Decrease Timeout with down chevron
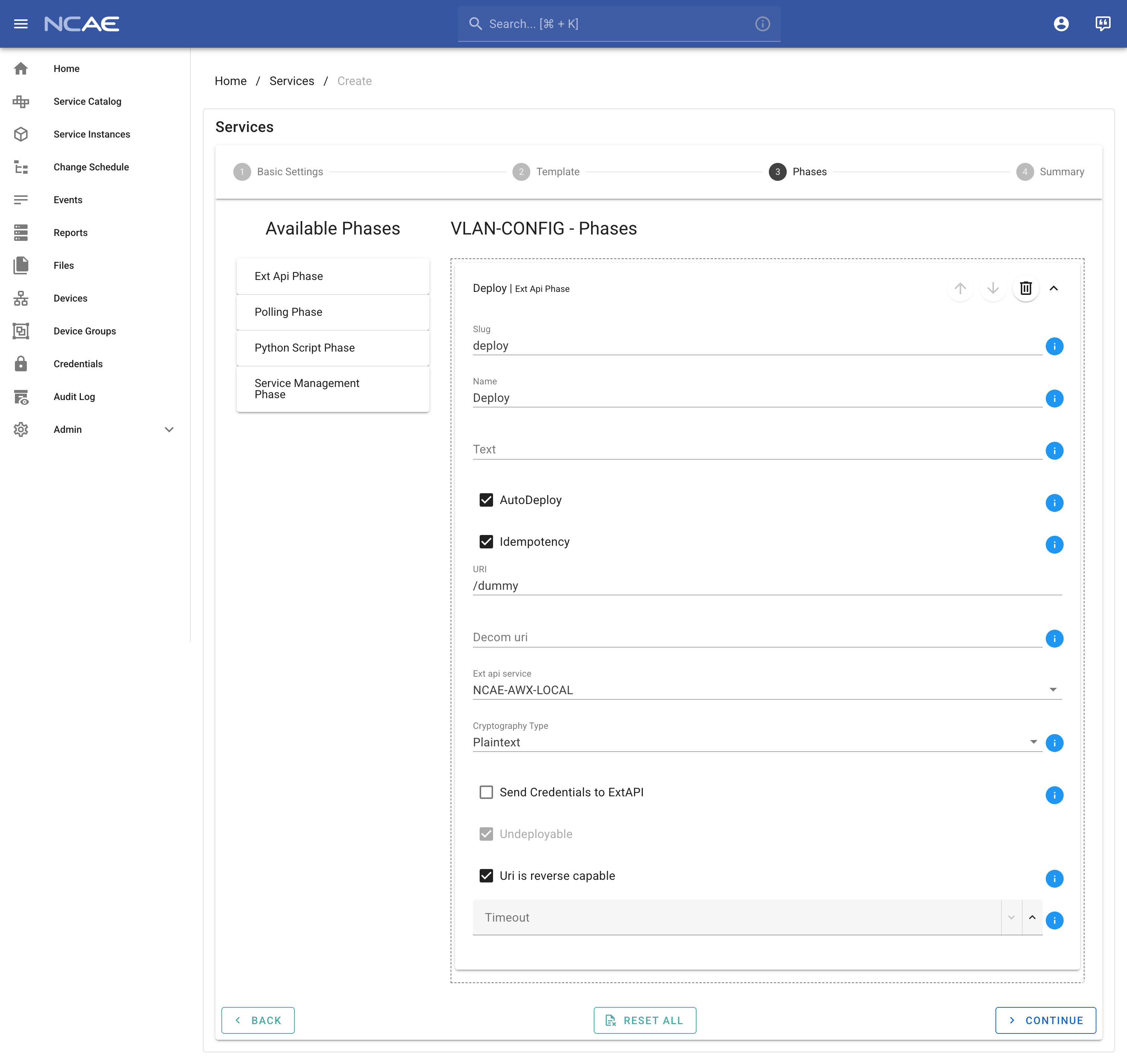 coord(1011,917)
